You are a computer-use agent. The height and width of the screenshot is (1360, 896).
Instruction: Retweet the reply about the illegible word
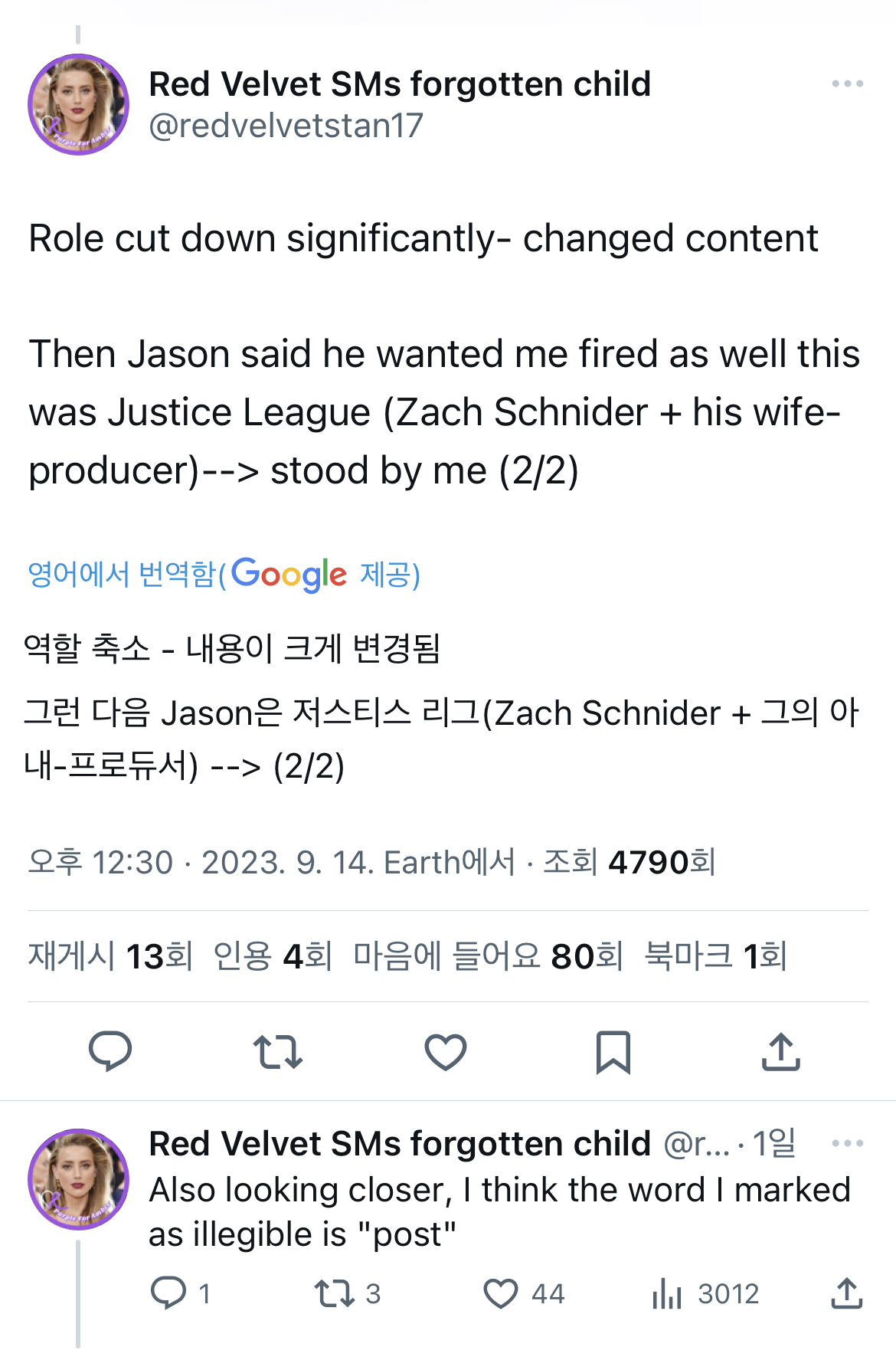pyautogui.click(x=335, y=1293)
